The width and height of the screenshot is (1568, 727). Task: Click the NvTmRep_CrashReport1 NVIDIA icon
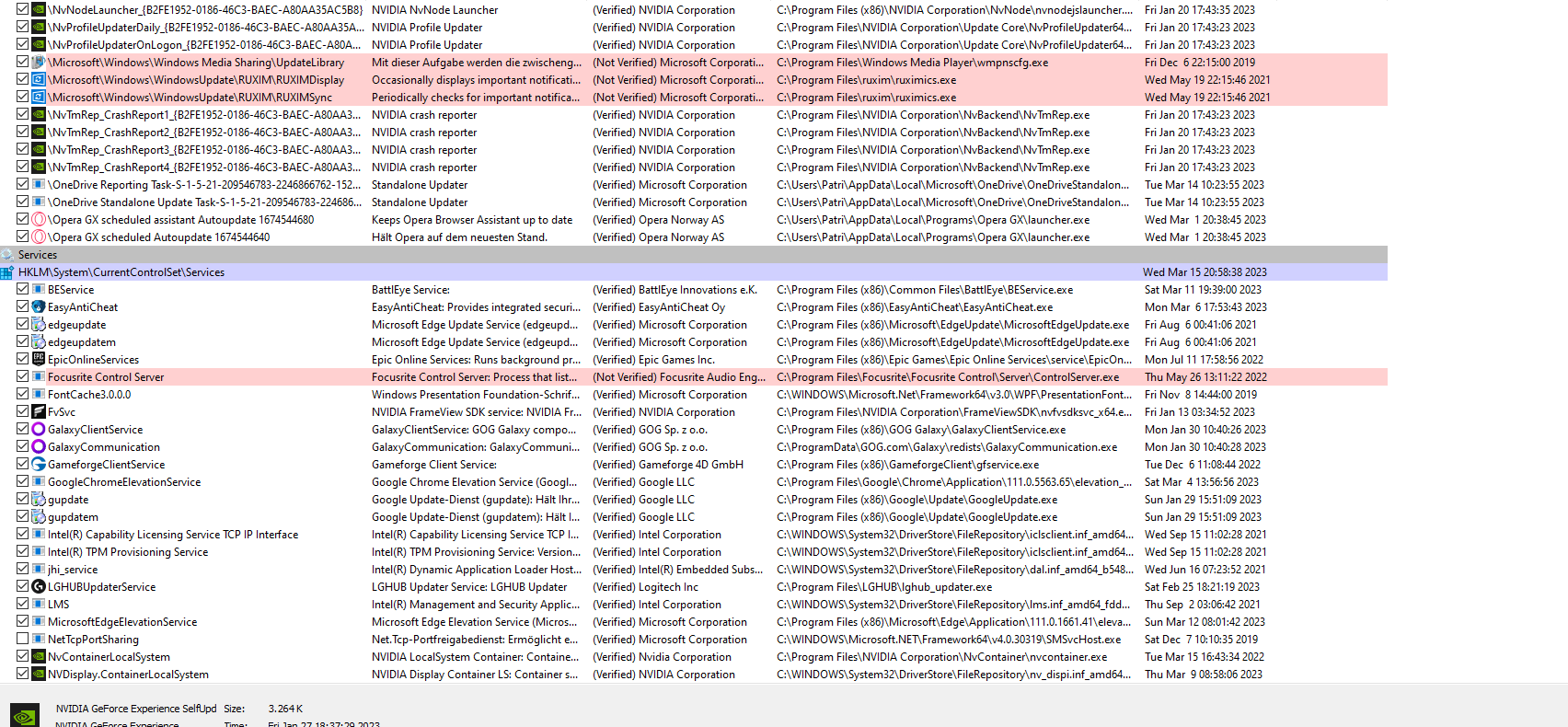(x=39, y=115)
